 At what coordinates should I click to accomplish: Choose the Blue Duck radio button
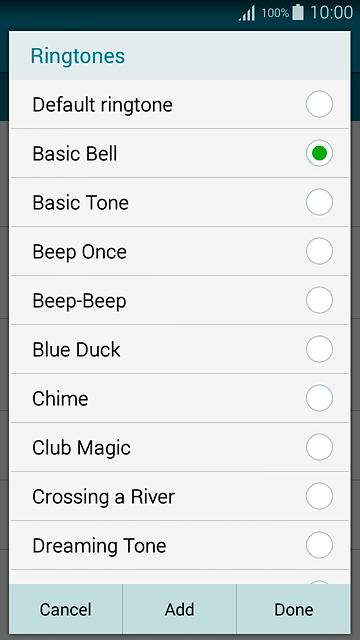coord(319,349)
